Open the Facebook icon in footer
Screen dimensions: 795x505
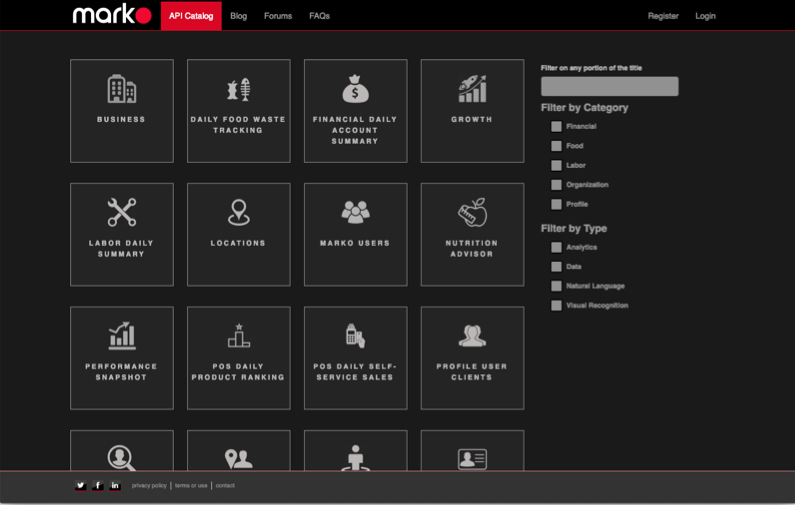(98, 486)
